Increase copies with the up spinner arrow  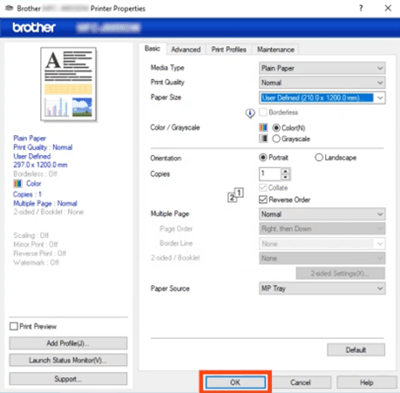285,171
